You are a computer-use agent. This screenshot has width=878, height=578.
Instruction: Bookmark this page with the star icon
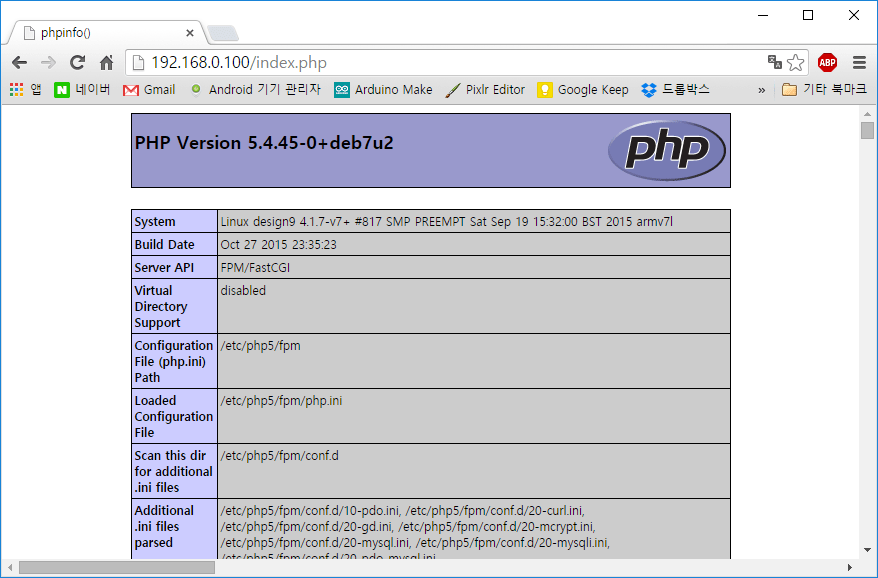pos(796,62)
